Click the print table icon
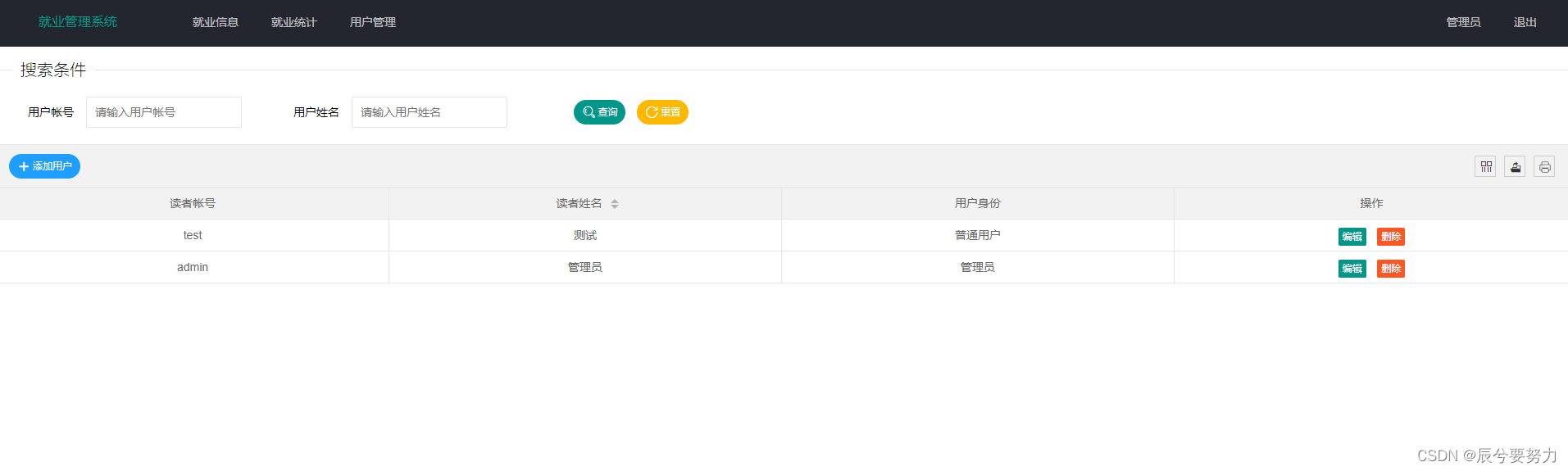 [1544, 167]
